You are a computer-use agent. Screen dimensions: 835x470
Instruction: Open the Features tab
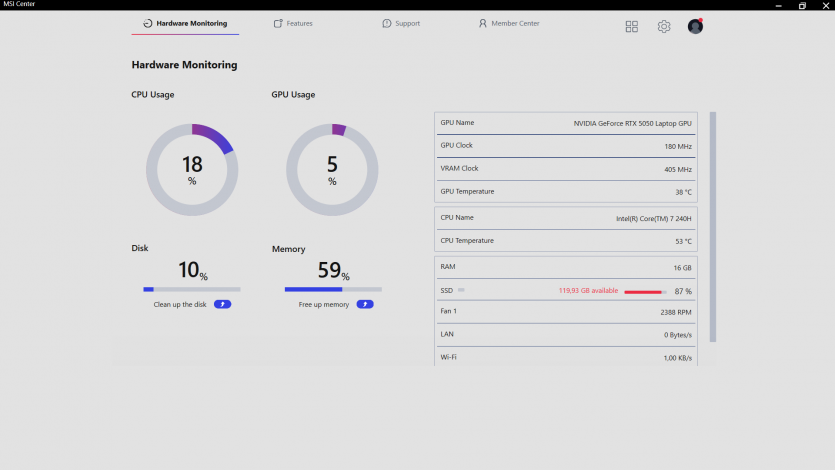(293, 23)
